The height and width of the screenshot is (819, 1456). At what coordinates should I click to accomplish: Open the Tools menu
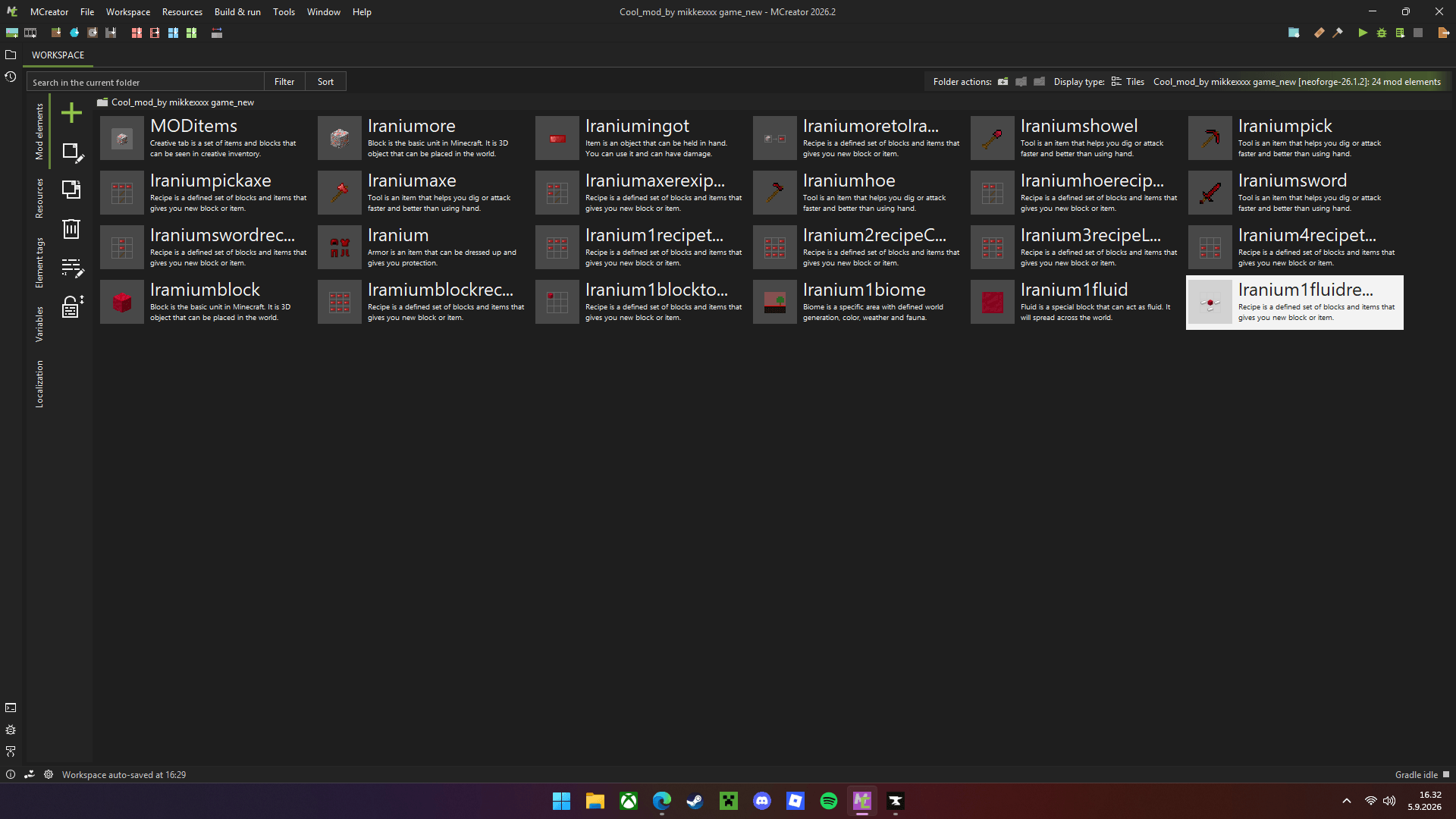click(284, 11)
